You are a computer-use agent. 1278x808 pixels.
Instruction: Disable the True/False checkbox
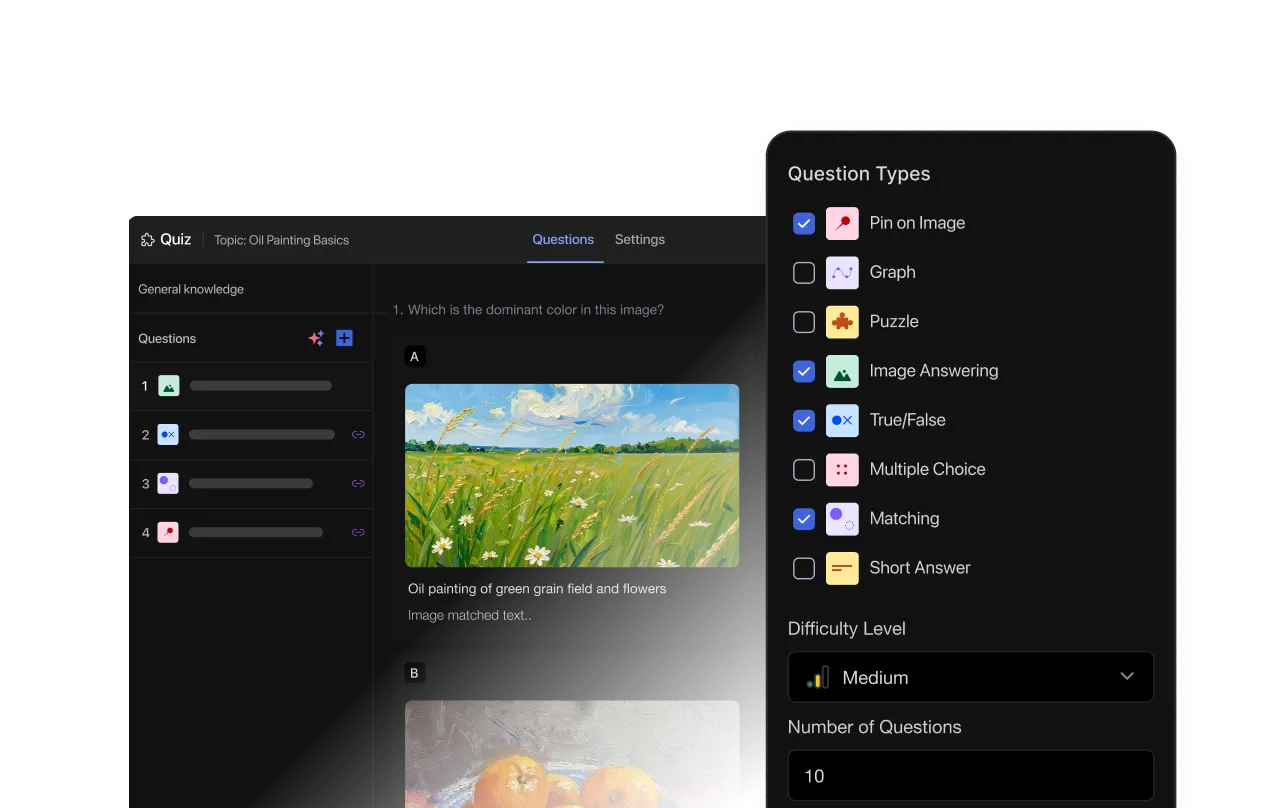[x=804, y=420]
